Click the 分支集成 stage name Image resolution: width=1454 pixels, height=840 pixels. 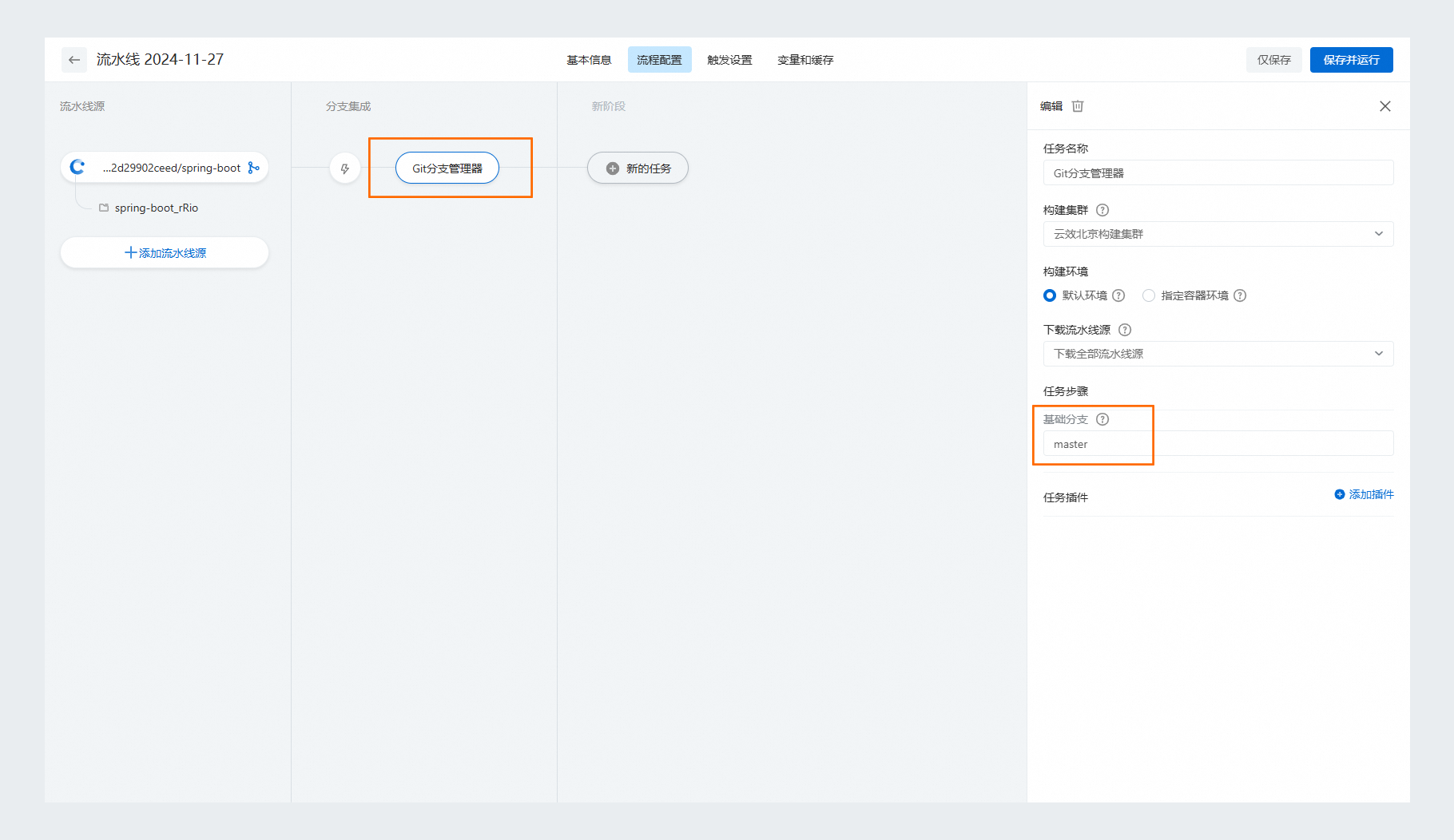coord(348,106)
